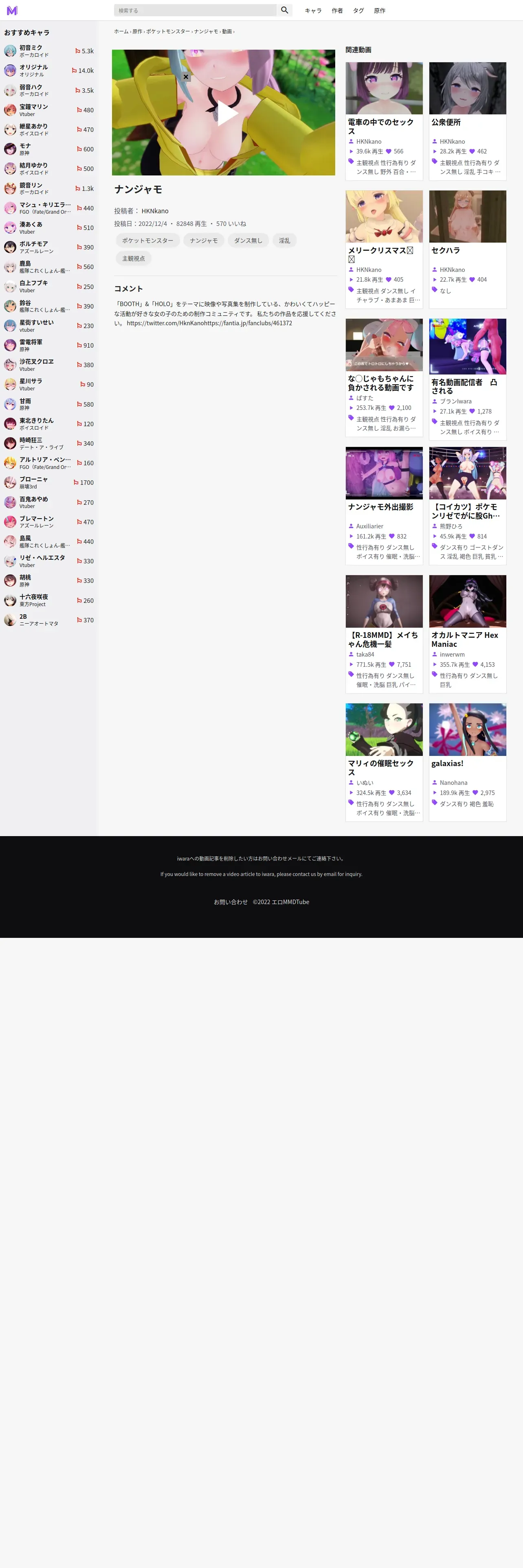This screenshot has height=1568, width=523.
Task: Open author Nanohana under galaxias!
Action: (x=454, y=783)
